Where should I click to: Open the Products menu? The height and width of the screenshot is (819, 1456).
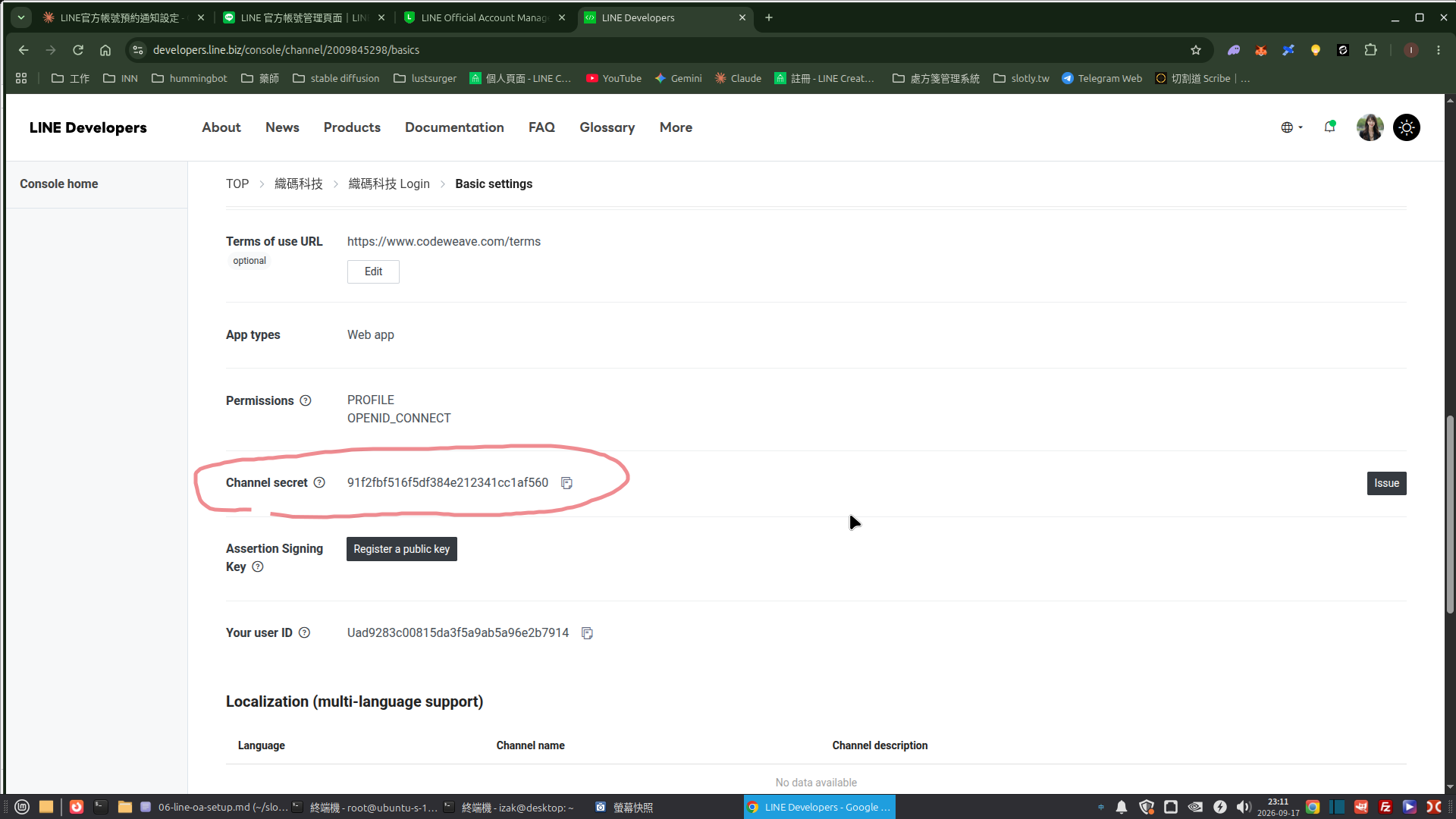pyautogui.click(x=352, y=127)
